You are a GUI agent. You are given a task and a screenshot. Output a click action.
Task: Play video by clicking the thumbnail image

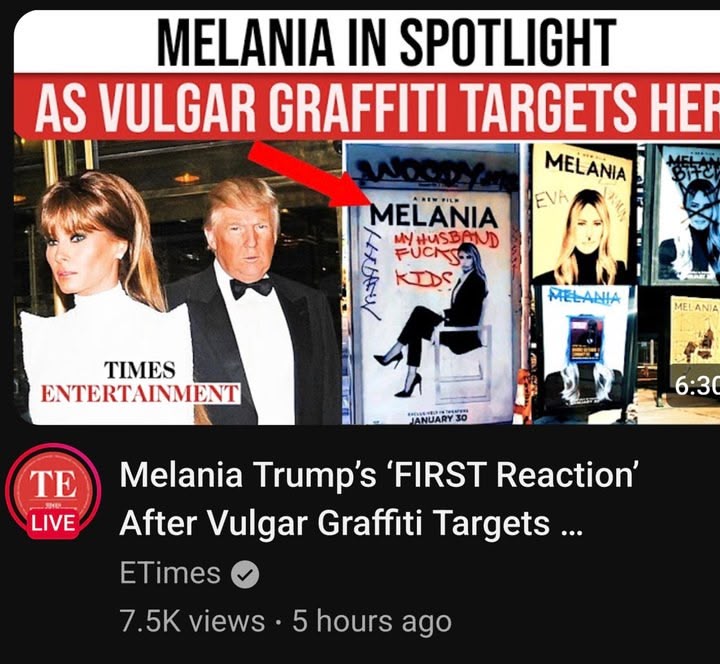366,217
